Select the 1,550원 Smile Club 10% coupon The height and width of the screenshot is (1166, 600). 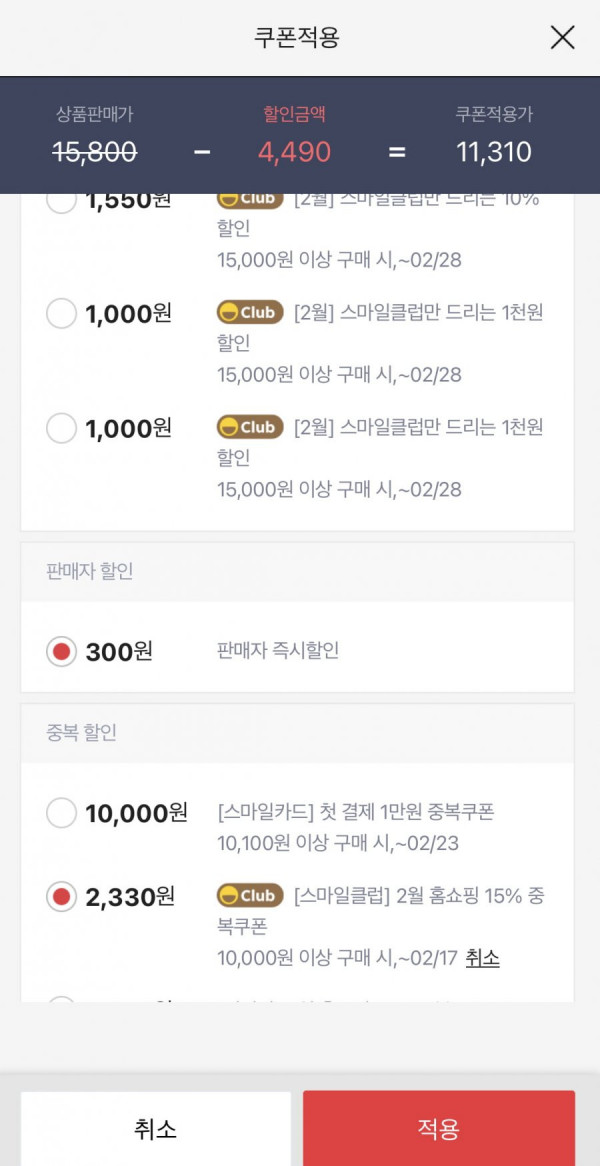point(61,201)
